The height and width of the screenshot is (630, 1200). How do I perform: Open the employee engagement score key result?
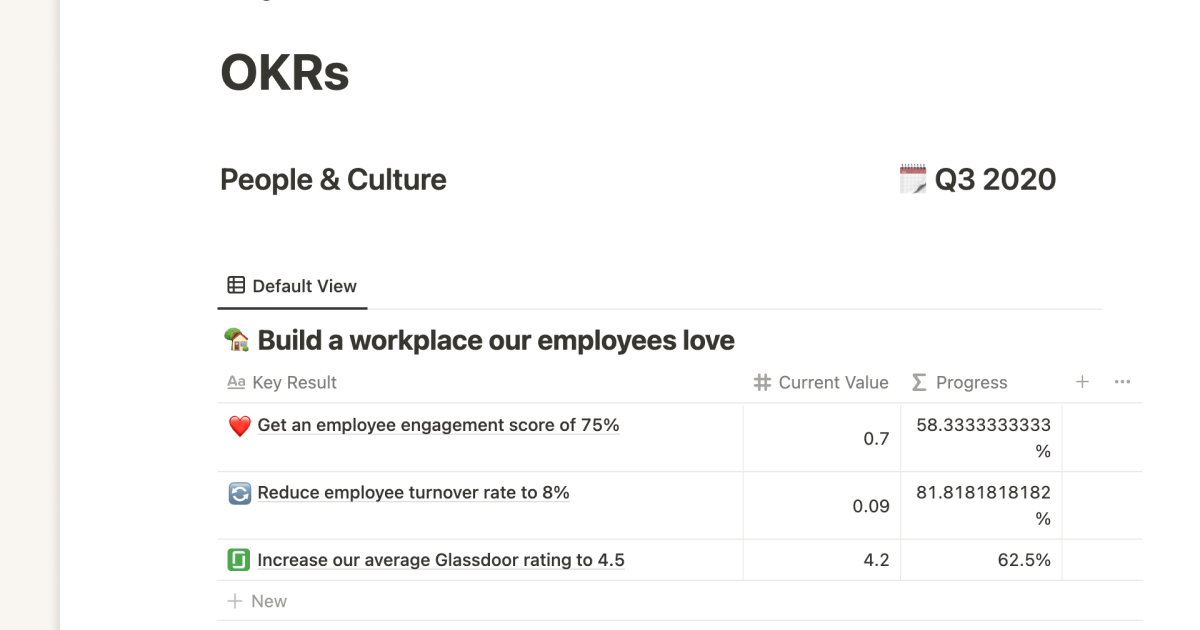(x=438, y=425)
